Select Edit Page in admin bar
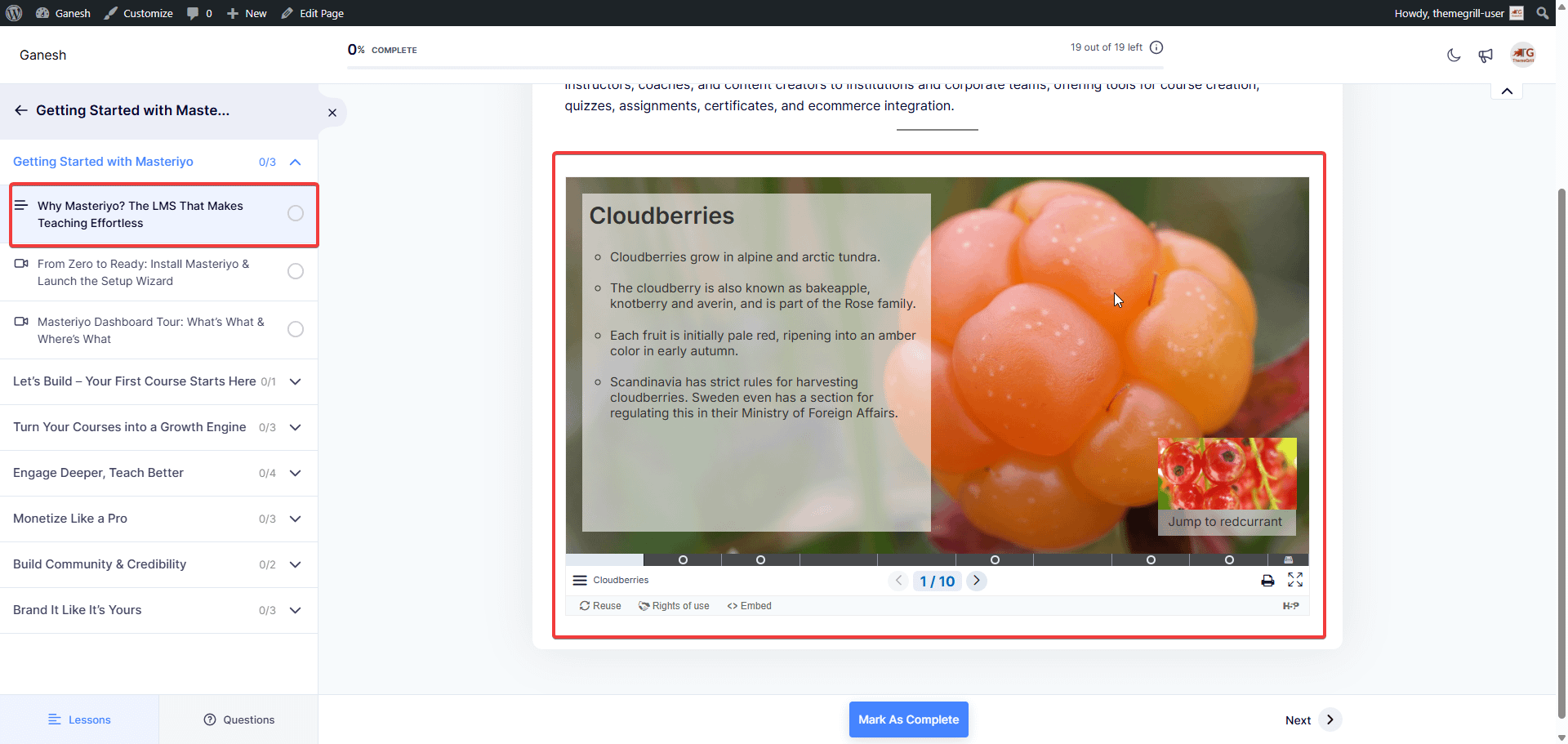1568x744 pixels. [x=313, y=13]
